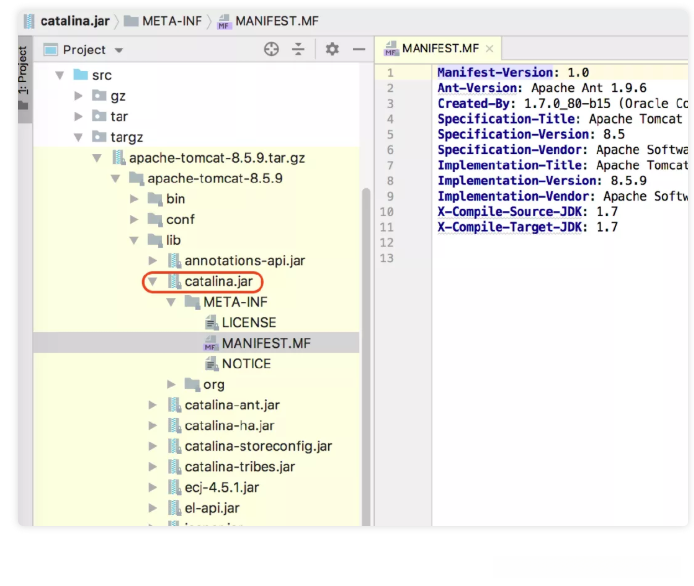Click the Ant-Version key on line 2
The width and height of the screenshot is (694, 586).
tap(477, 88)
